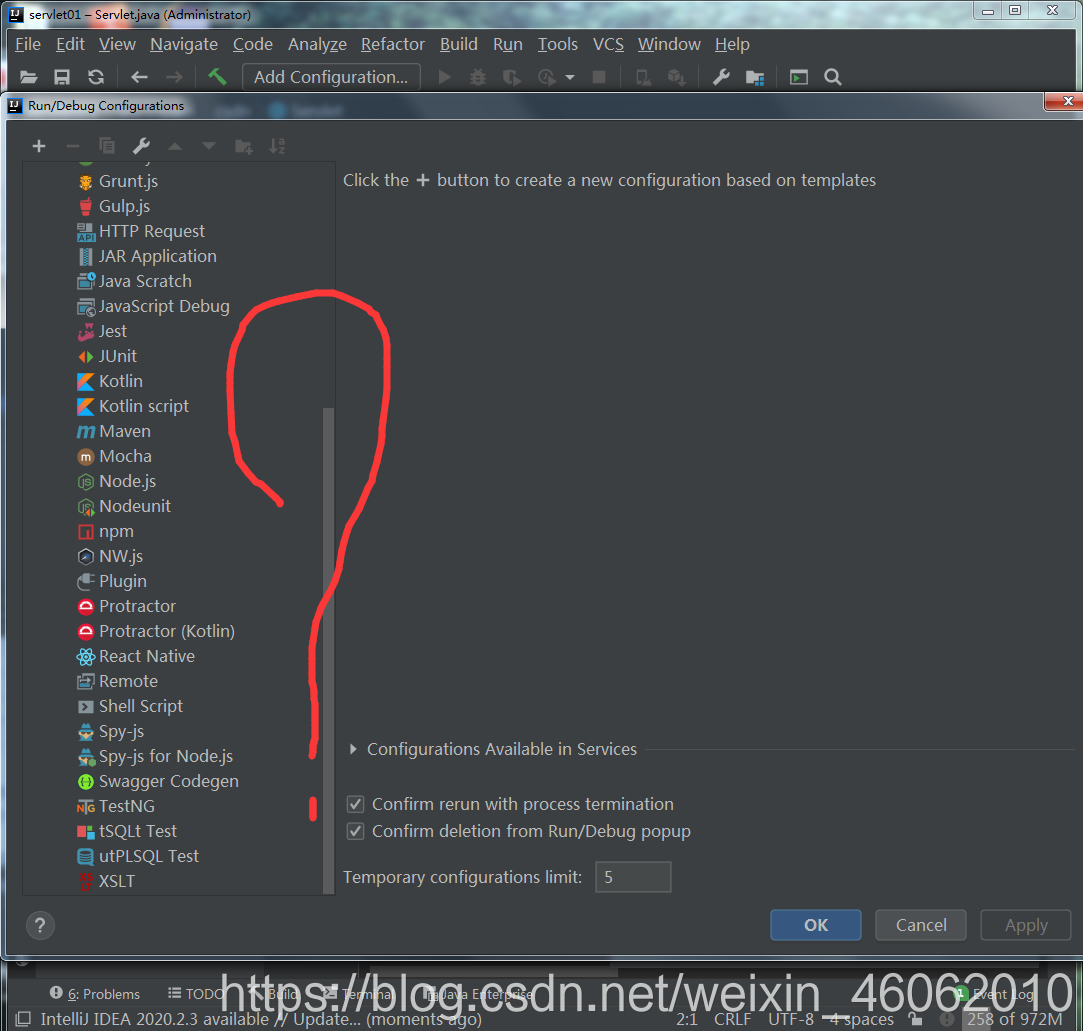Open Project Structure folder icon
This screenshot has width=1083, height=1031.
pos(755,77)
